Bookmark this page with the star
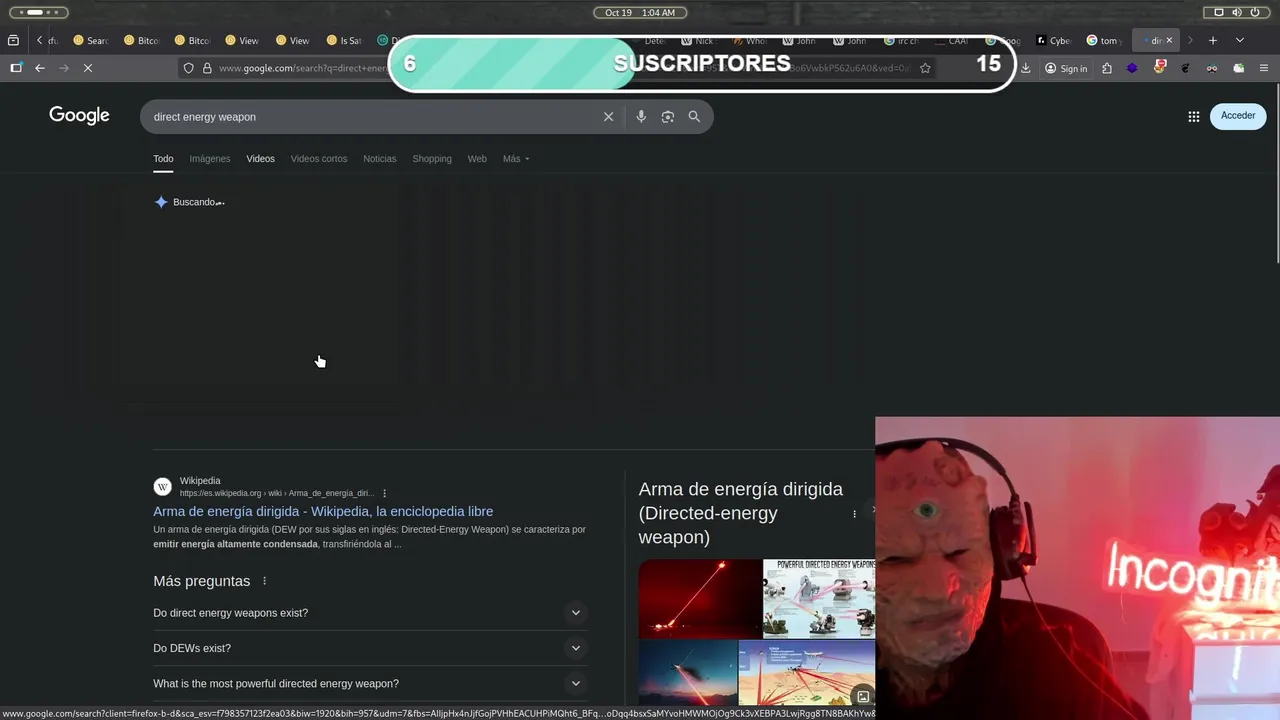Screen dimensions: 1280x720 coord(925,68)
